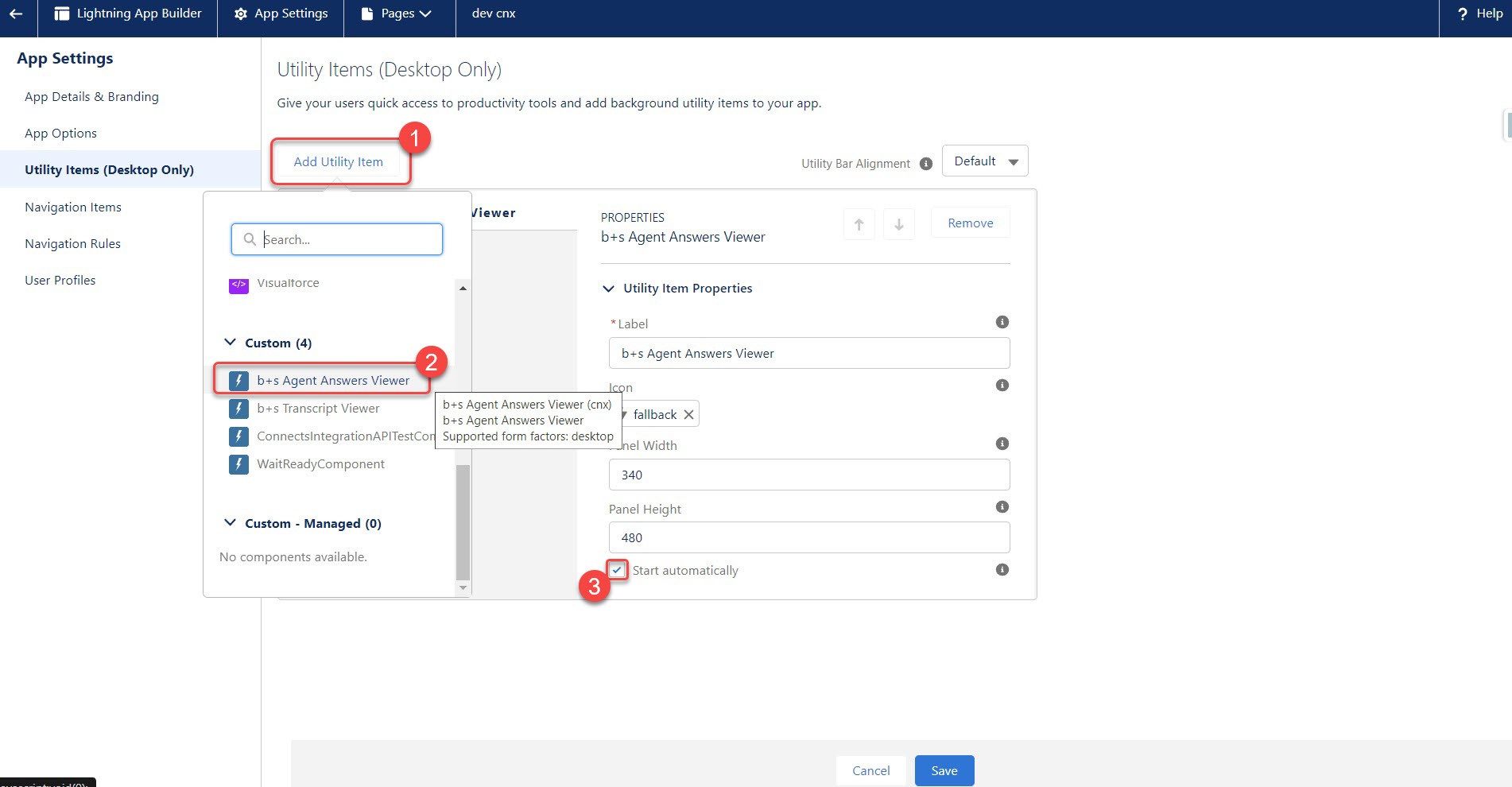The width and height of the screenshot is (1512, 787).
Task: Click the Icon field info icon
Action: point(1002,386)
